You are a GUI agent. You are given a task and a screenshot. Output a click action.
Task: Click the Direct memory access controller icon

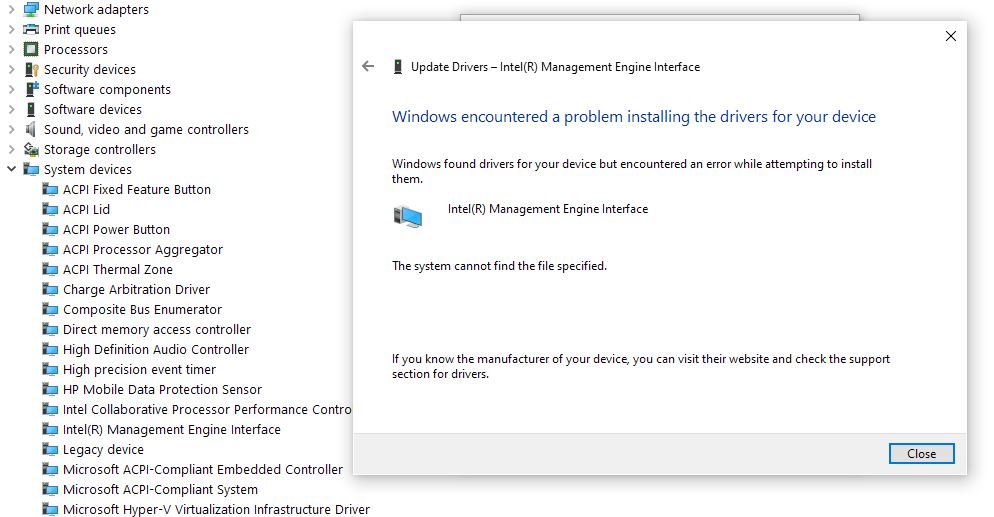50,329
